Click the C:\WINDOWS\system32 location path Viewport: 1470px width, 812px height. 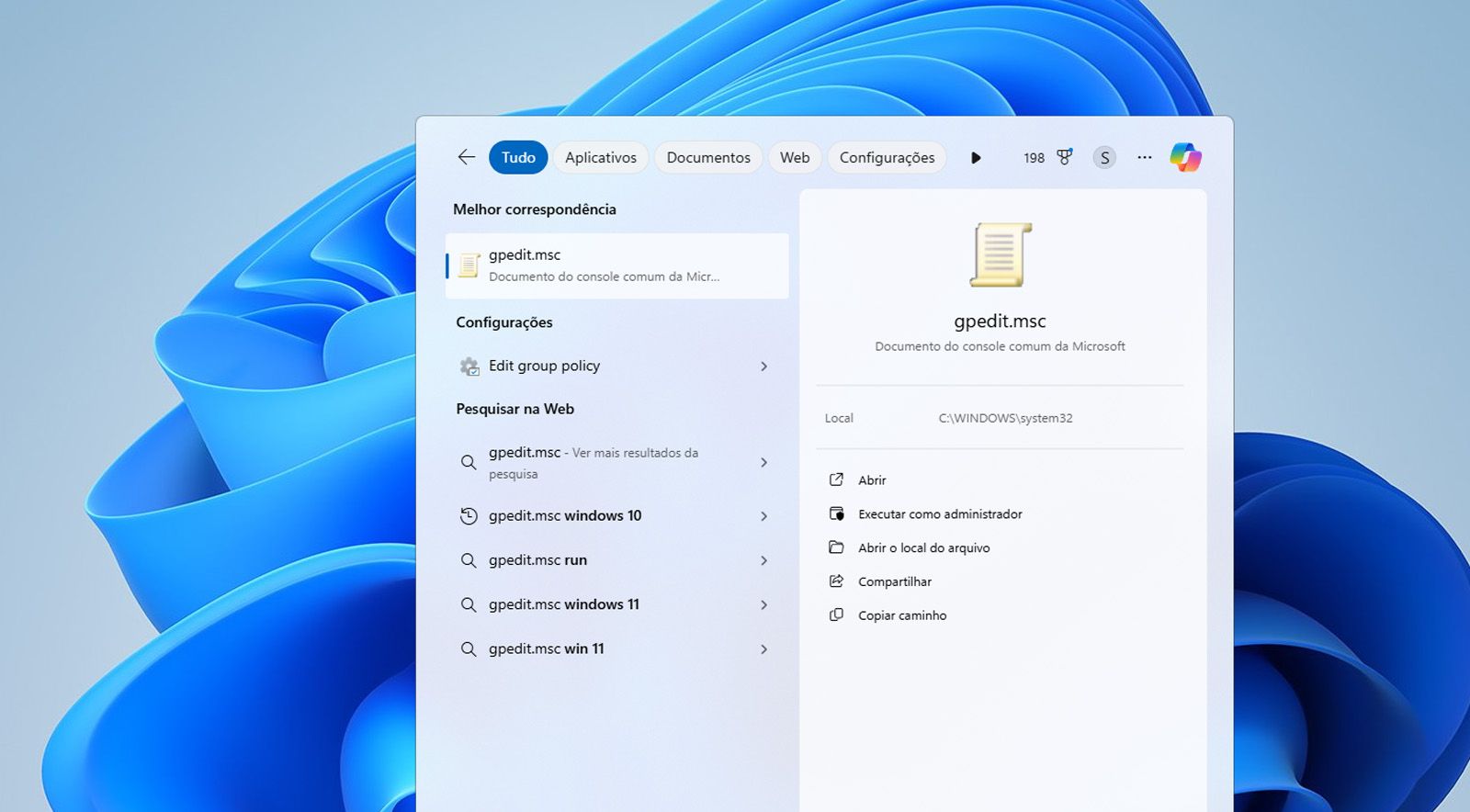pos(1005,418)
